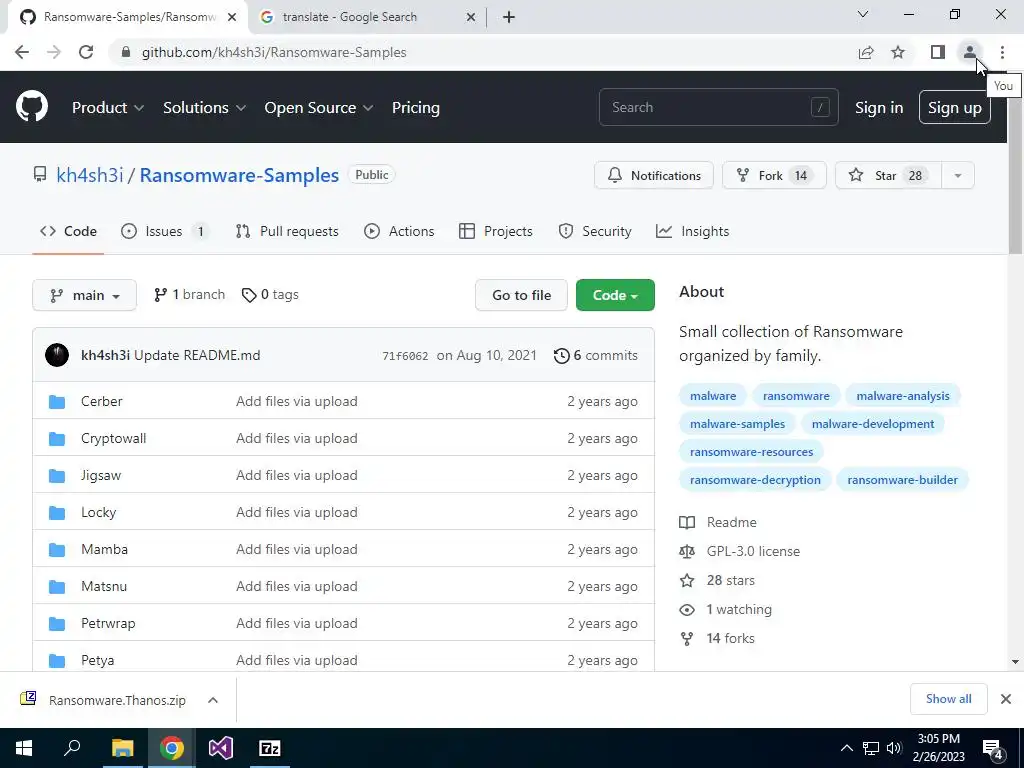Open the Jigsaw folder

point(101,475)
